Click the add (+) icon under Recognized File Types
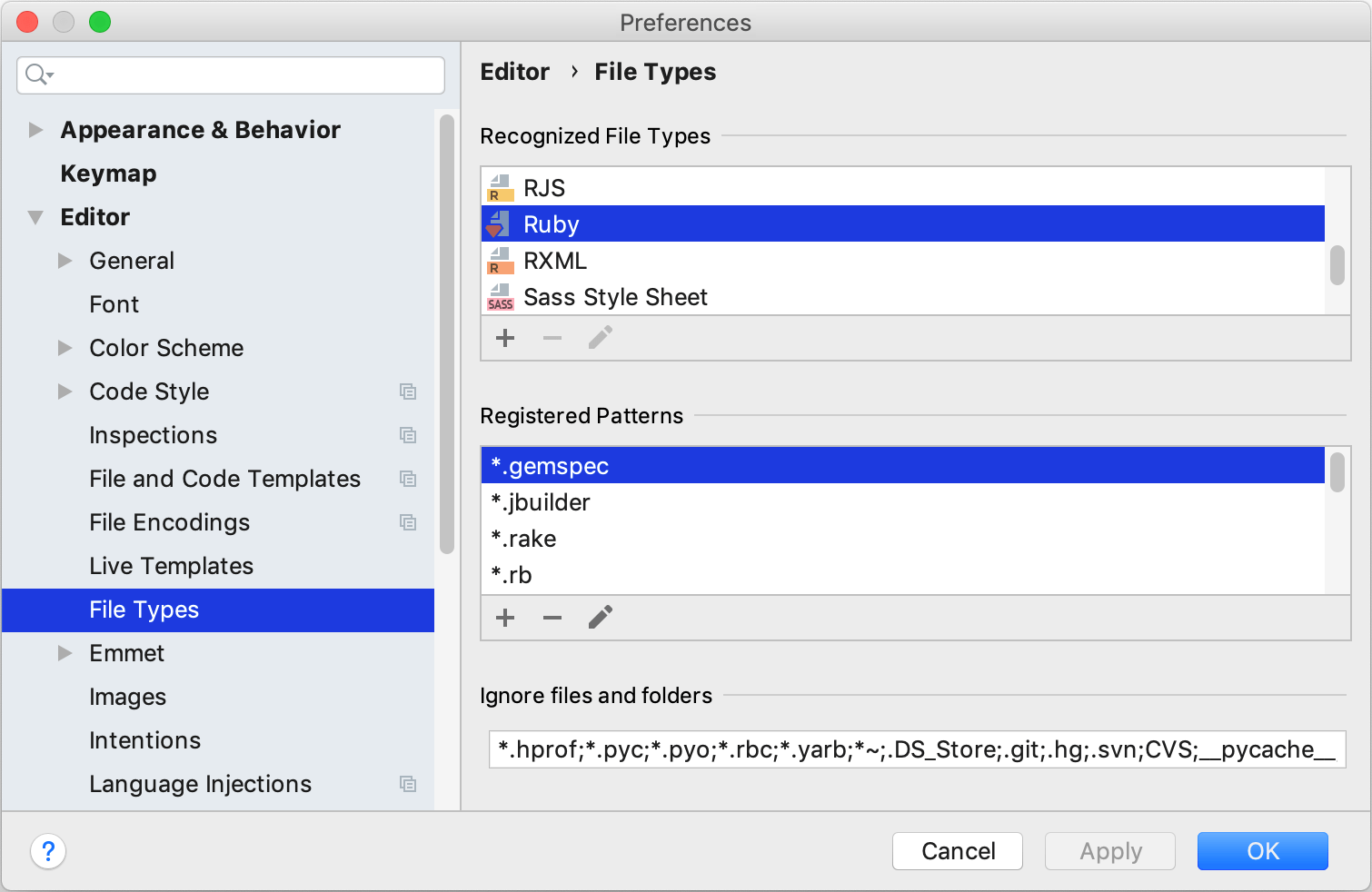 [505, 338]
